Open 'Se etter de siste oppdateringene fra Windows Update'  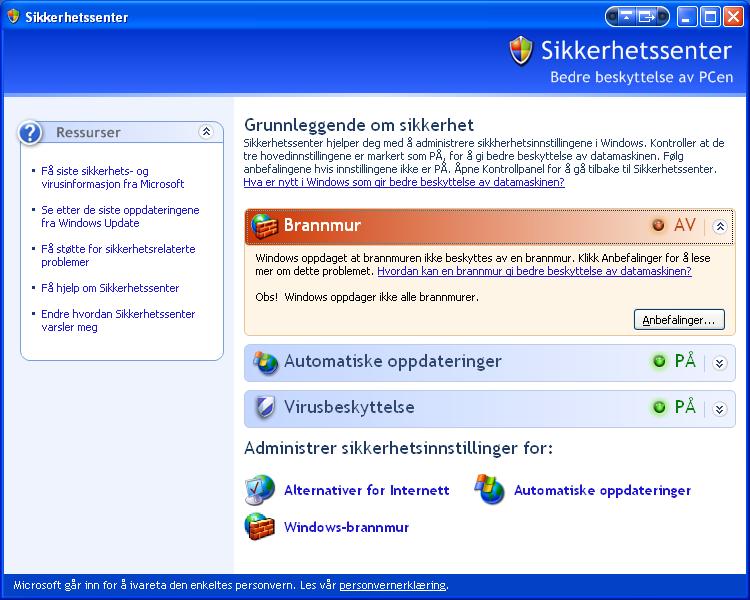click(120, 216)
